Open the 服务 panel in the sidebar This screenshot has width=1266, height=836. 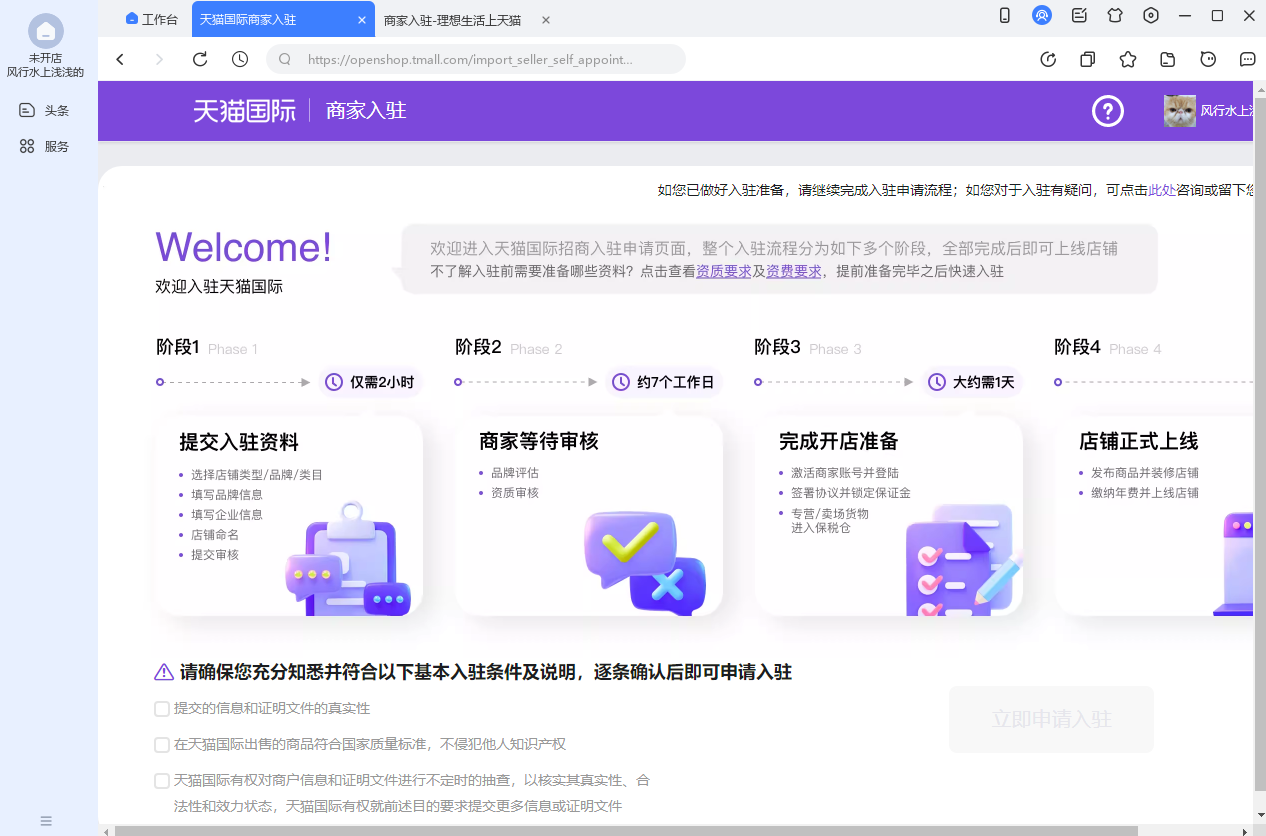tap(45, 146)
